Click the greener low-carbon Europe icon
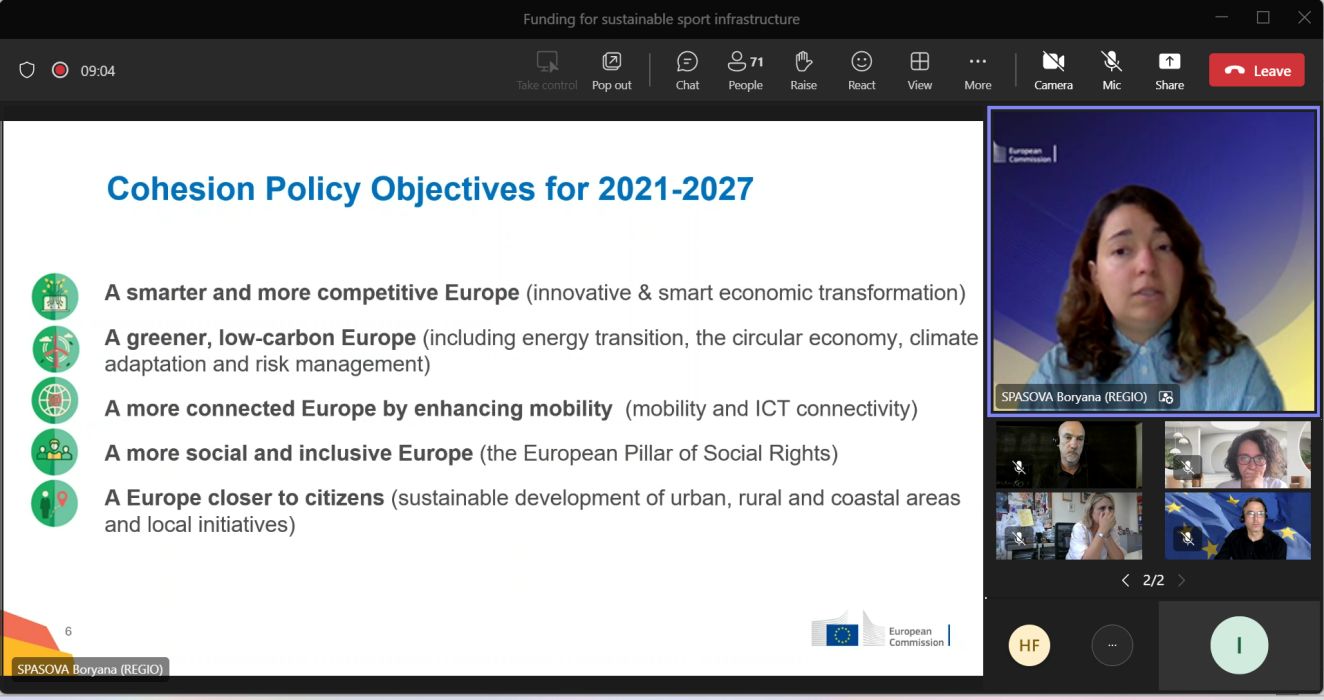The width and height of the screenshot is (1324, 700). pyautogui.click(x=54, y=348)
